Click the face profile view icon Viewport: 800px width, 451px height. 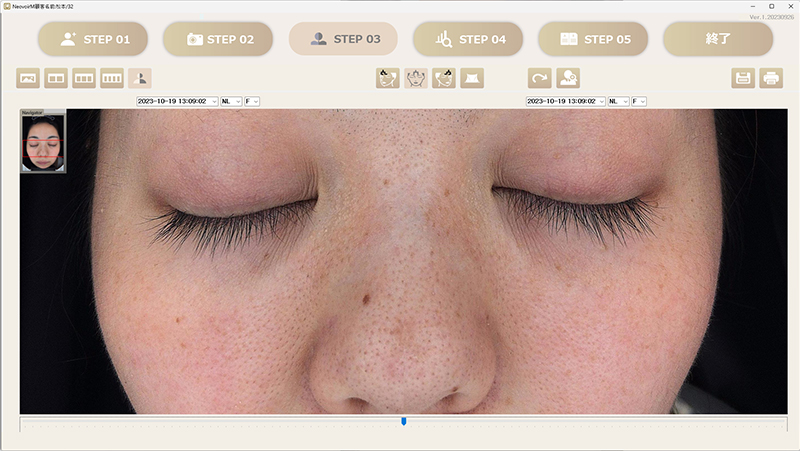140,78
